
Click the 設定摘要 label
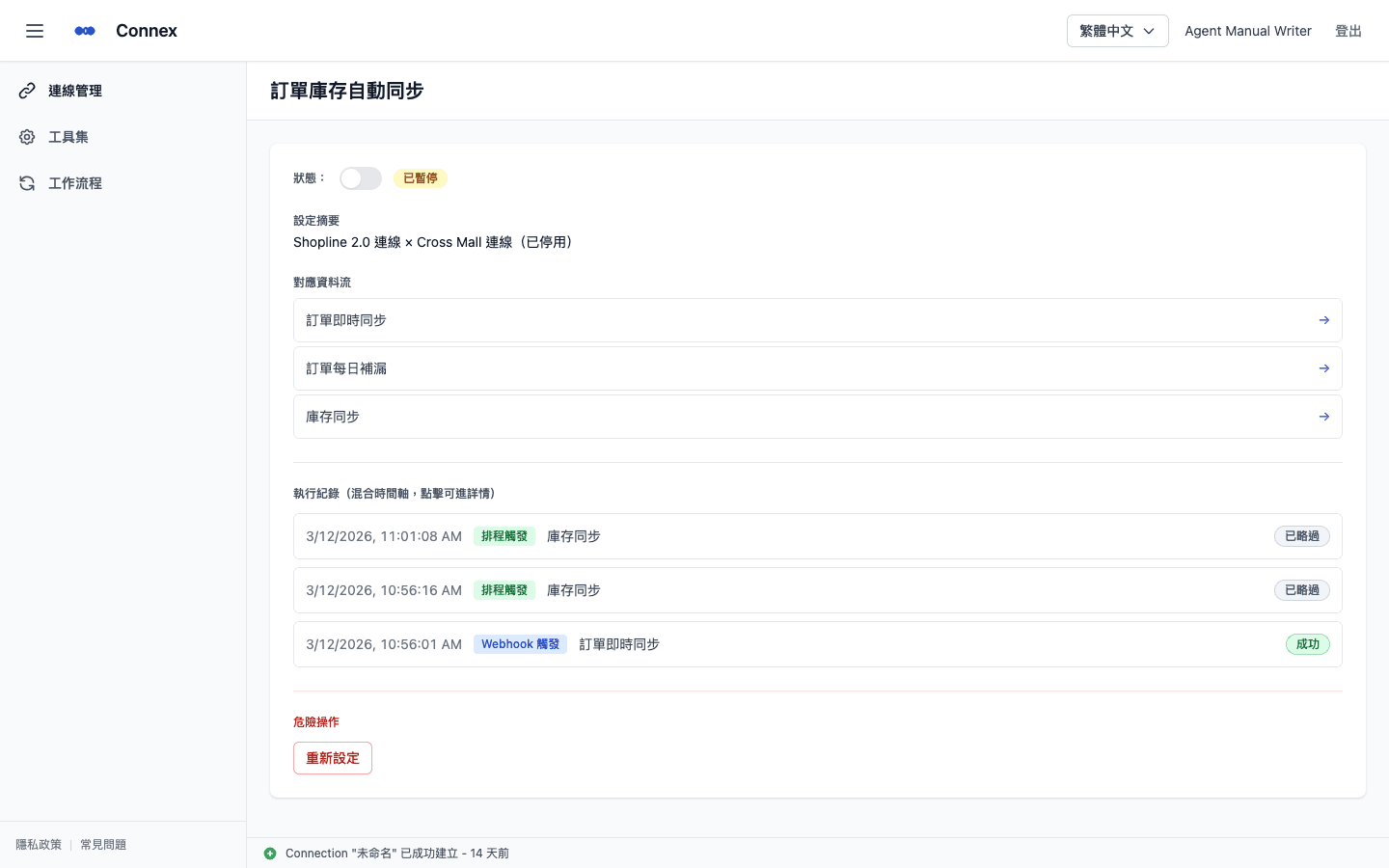(316, 221)
